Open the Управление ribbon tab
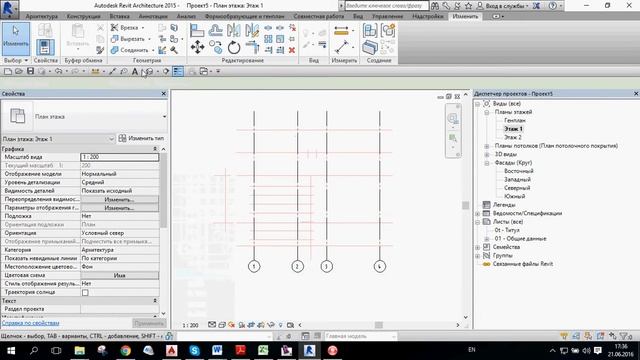Screen dimensions: 640x360 coord(387,16)
